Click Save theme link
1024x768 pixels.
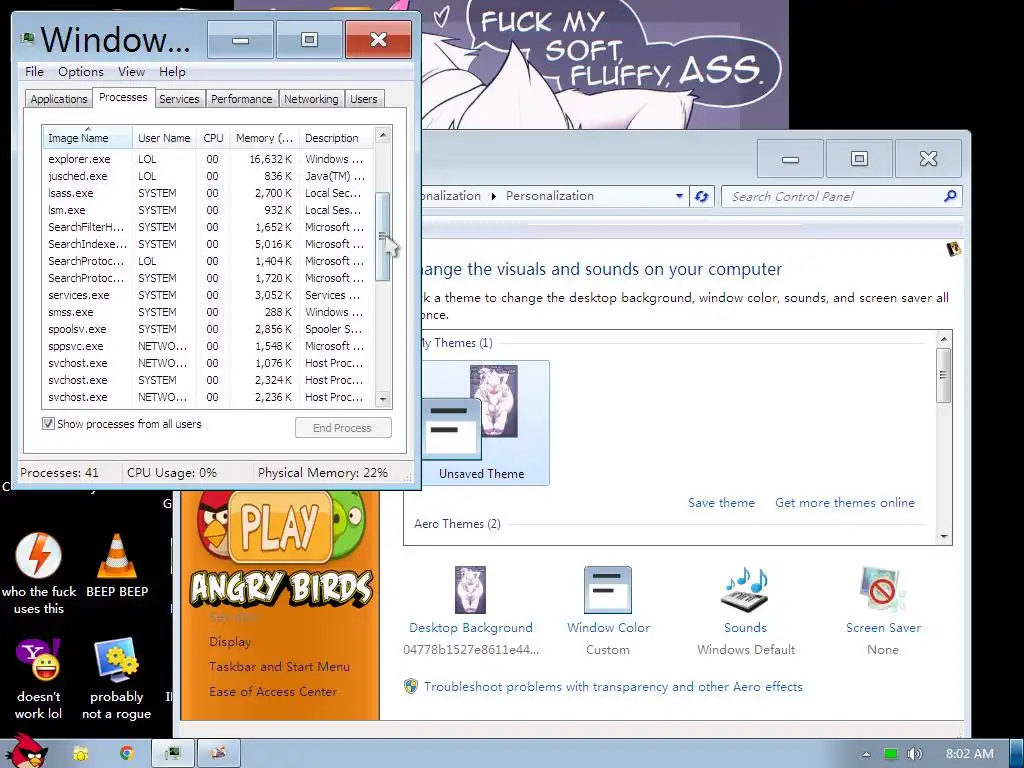(x=721, y=502)
